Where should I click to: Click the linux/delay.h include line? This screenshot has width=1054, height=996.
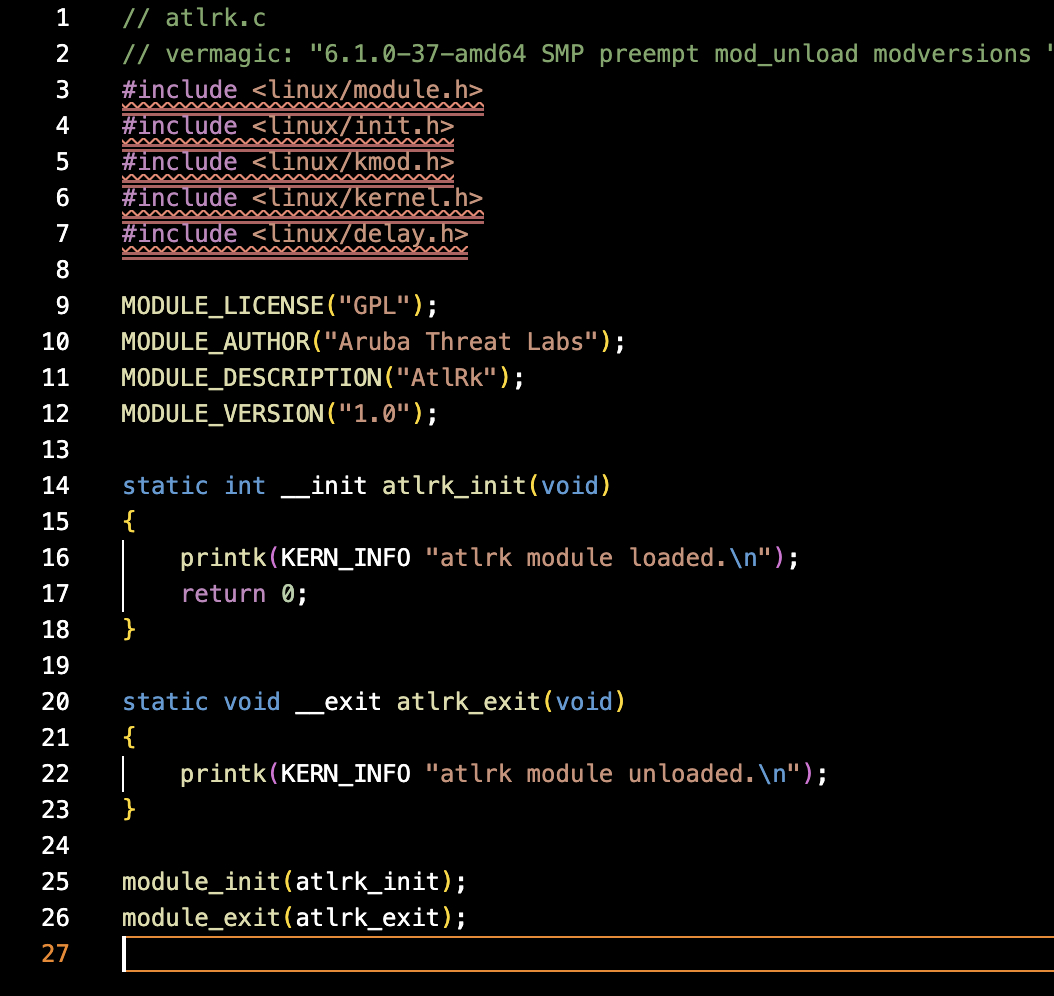coord(295,234)
